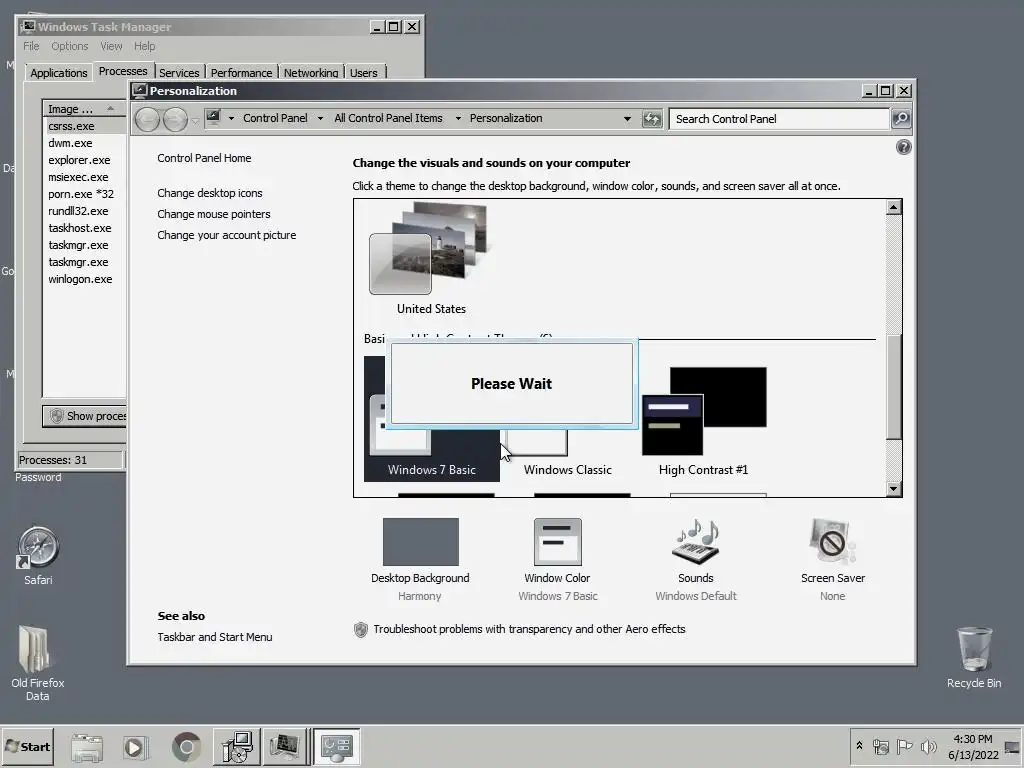The height and width of the screenshot is (768, 1024).
Task: Open the installer taskbar icon with disc
Action: pyautogui.click(x=236, y=746)
